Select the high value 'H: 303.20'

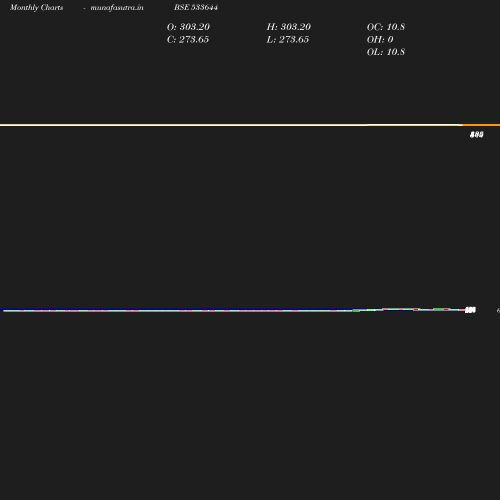click(x=289, y=27)
